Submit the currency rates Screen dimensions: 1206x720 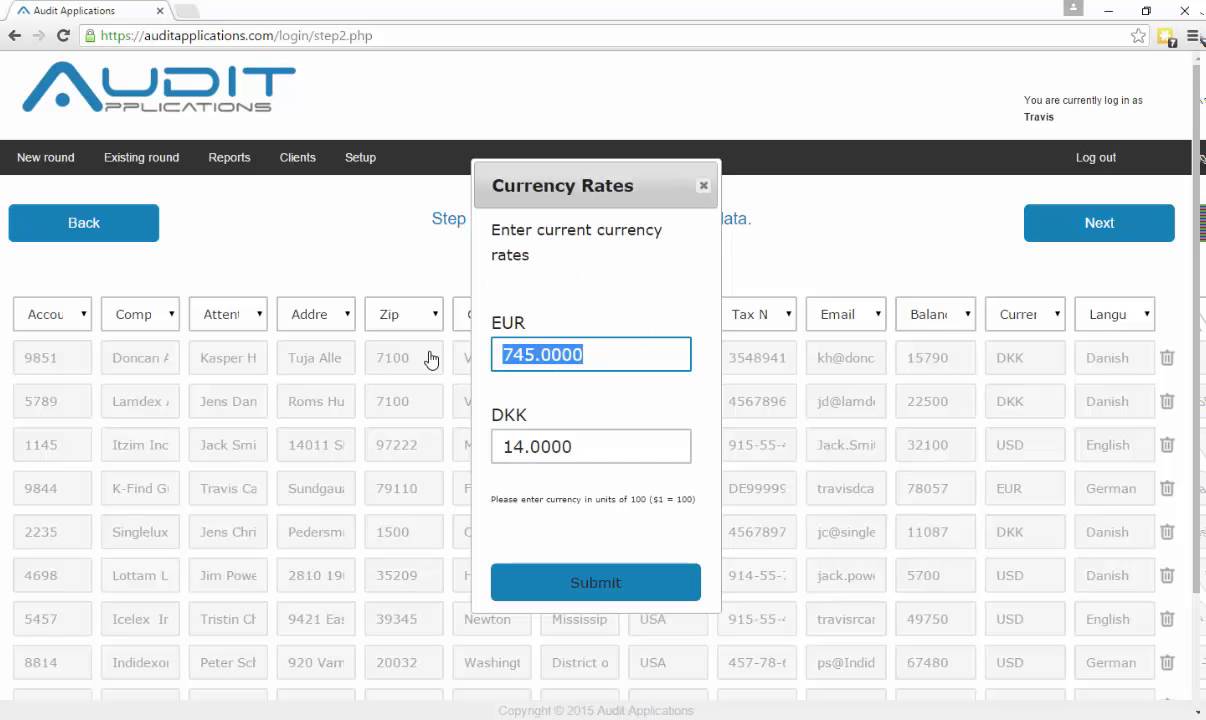(x=596, y=582)
